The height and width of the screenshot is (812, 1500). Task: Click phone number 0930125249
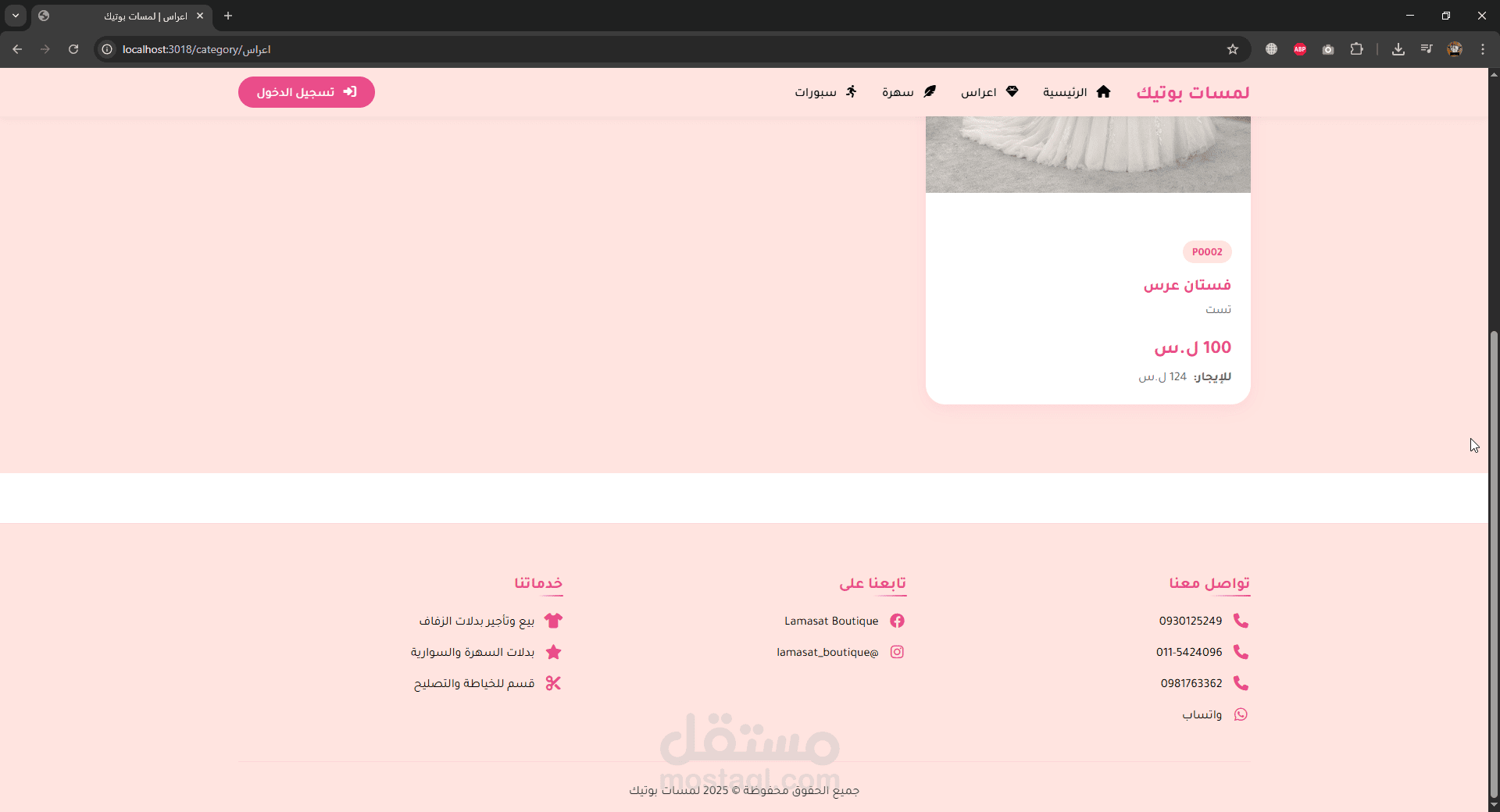point(1191,621)
